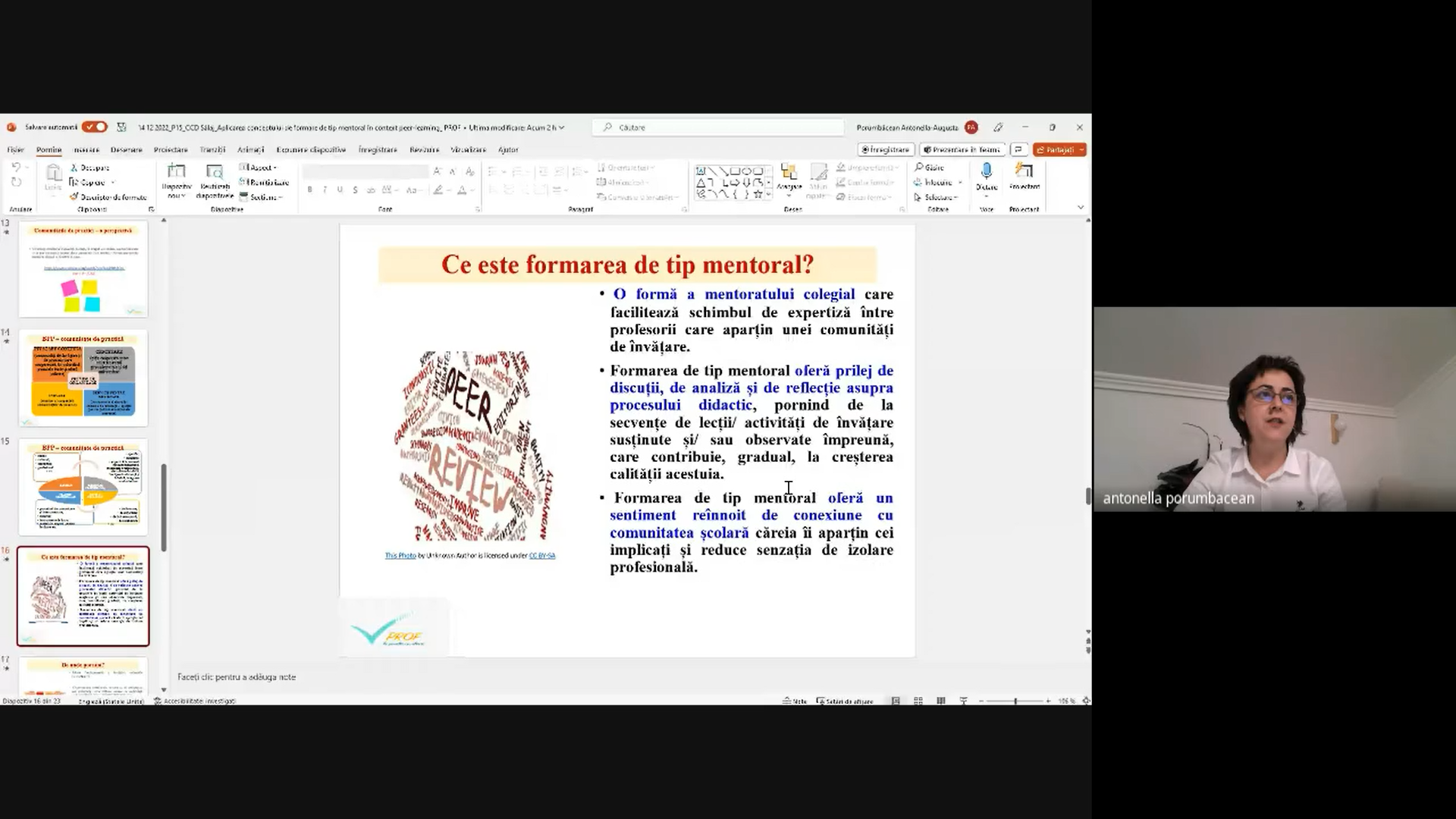Expand the shapes gallery more arrow
This screenshot has width=1456, height=819.
click(x=769, y=194)
